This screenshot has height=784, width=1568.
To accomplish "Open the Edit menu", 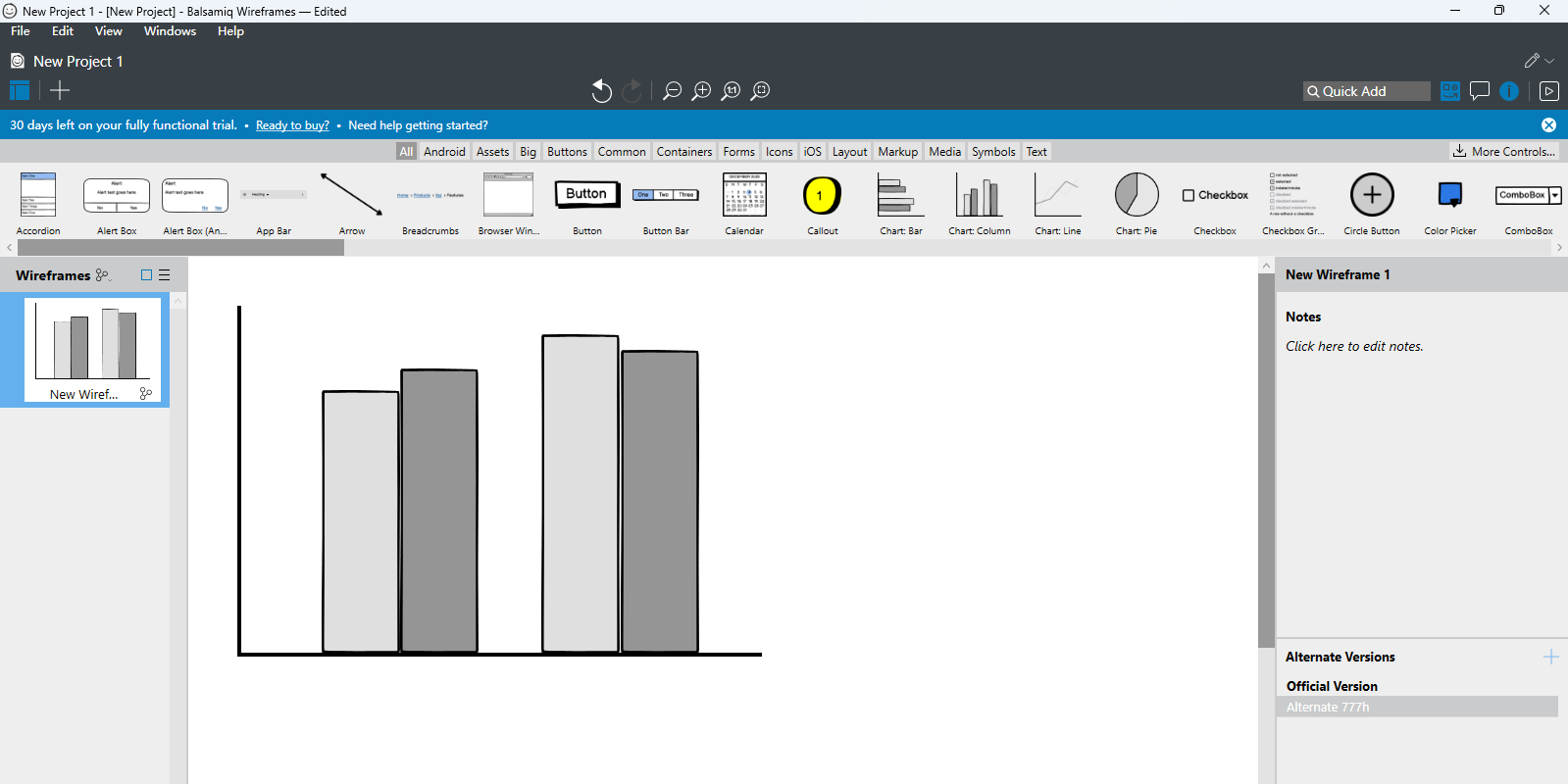I will [x=63, y=31].
